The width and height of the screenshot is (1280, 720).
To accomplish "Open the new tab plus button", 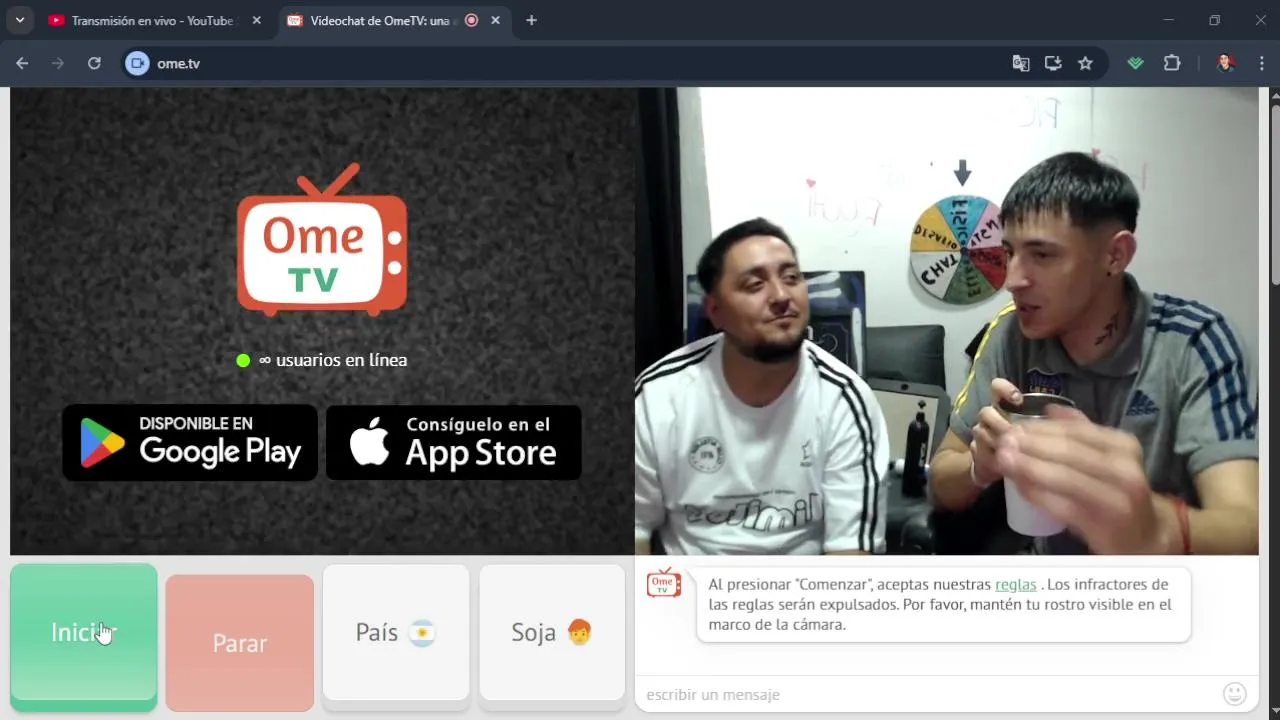I will click(531, 20).
